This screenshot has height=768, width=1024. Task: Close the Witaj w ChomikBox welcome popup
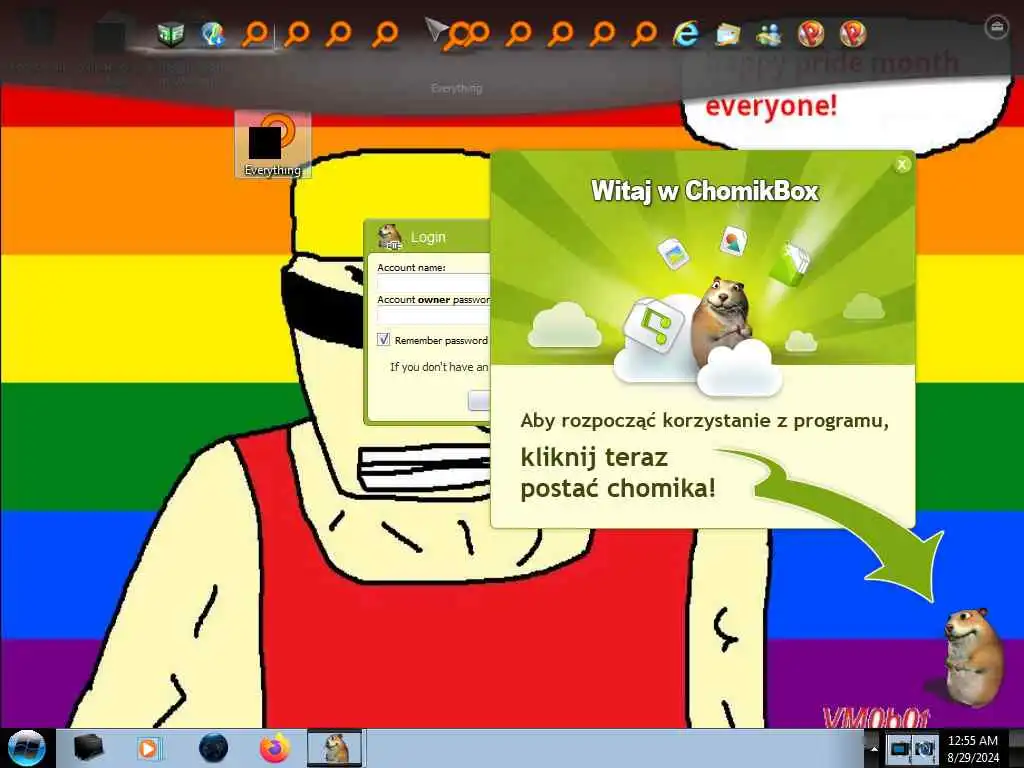(x=902, y=165)
